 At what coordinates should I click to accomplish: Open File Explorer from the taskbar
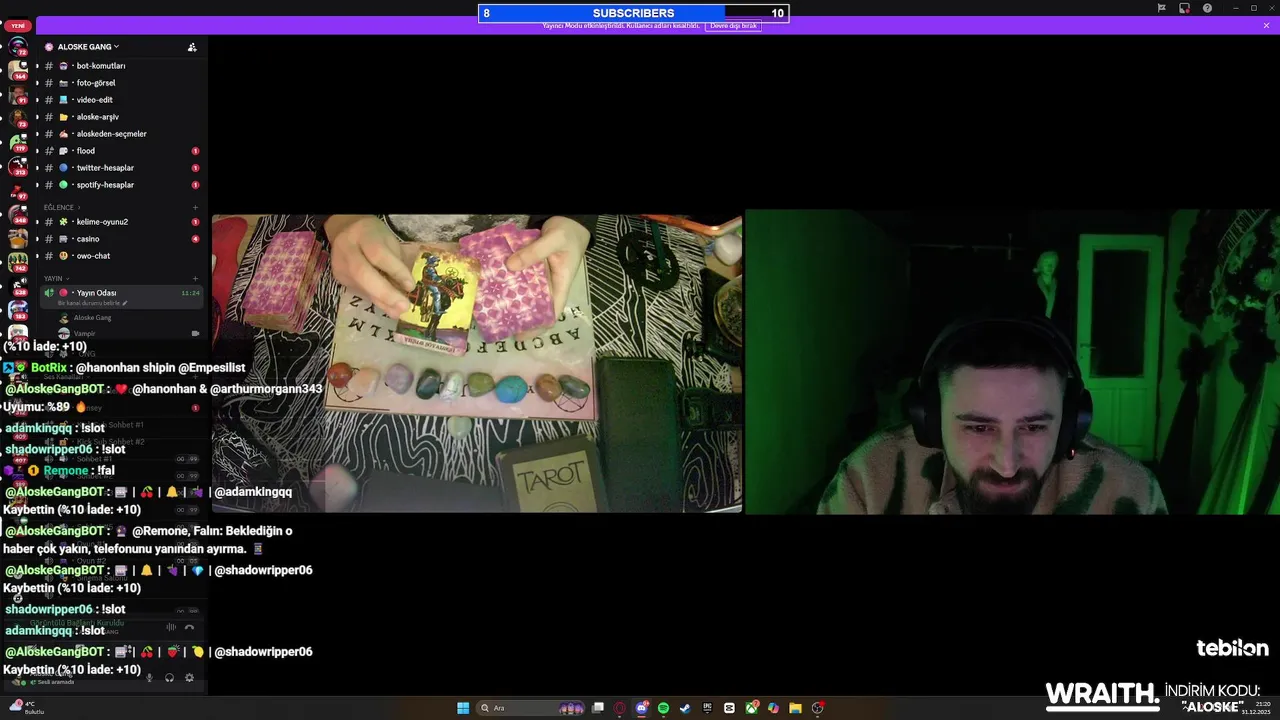795,708
